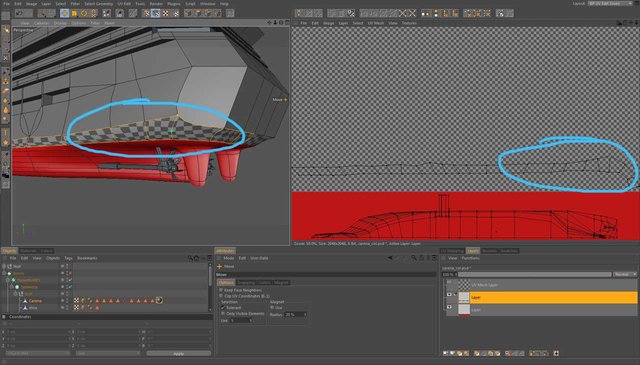Select the Carena object in tree
Viewport: 640px width, 365px height.
pyautogui.click(x=35, y=301)
